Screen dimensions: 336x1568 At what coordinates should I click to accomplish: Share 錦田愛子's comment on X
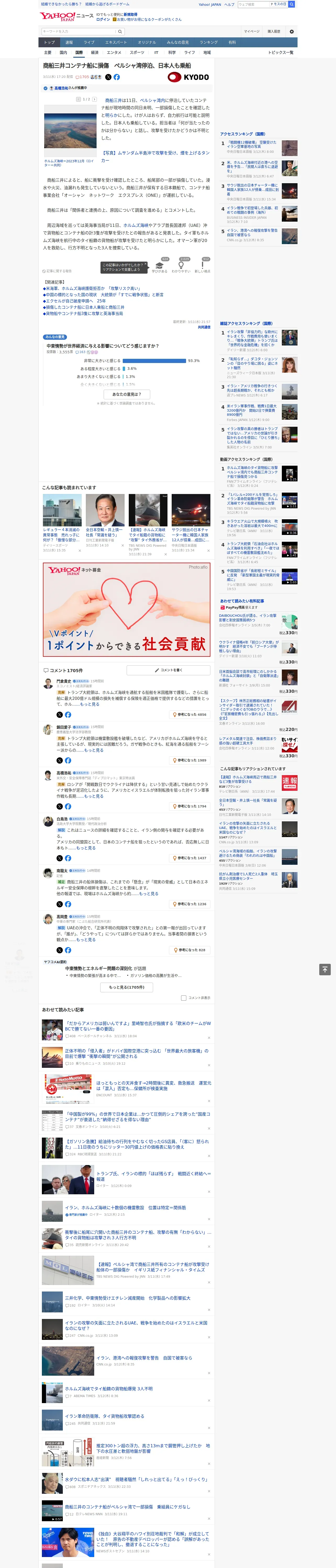tap(60, 760)
